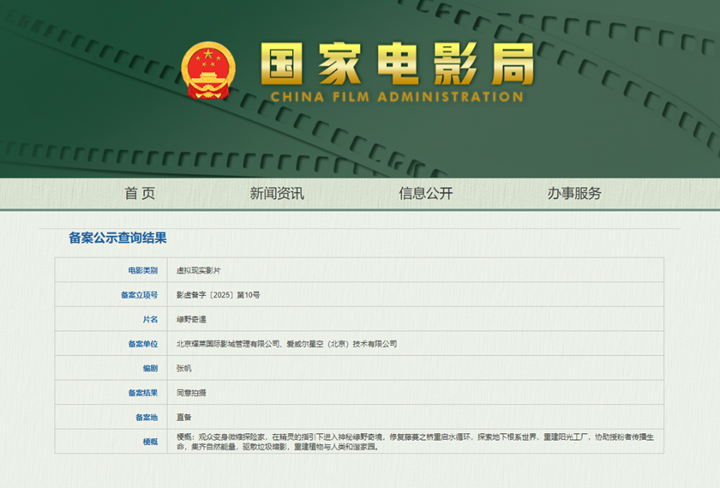Select the film title 绿野奇遇
This screenshot has width=720, height=488.
tap(191, 319)
